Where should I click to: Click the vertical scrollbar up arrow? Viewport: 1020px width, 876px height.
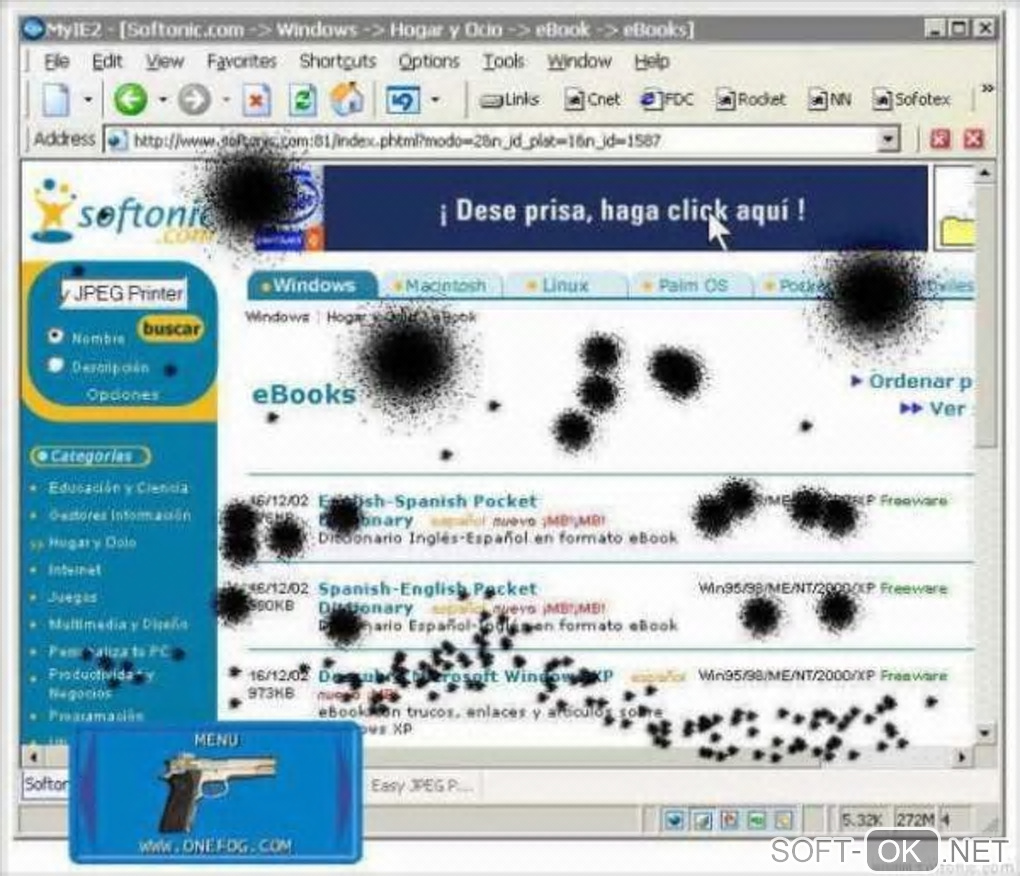pos(985,173)
